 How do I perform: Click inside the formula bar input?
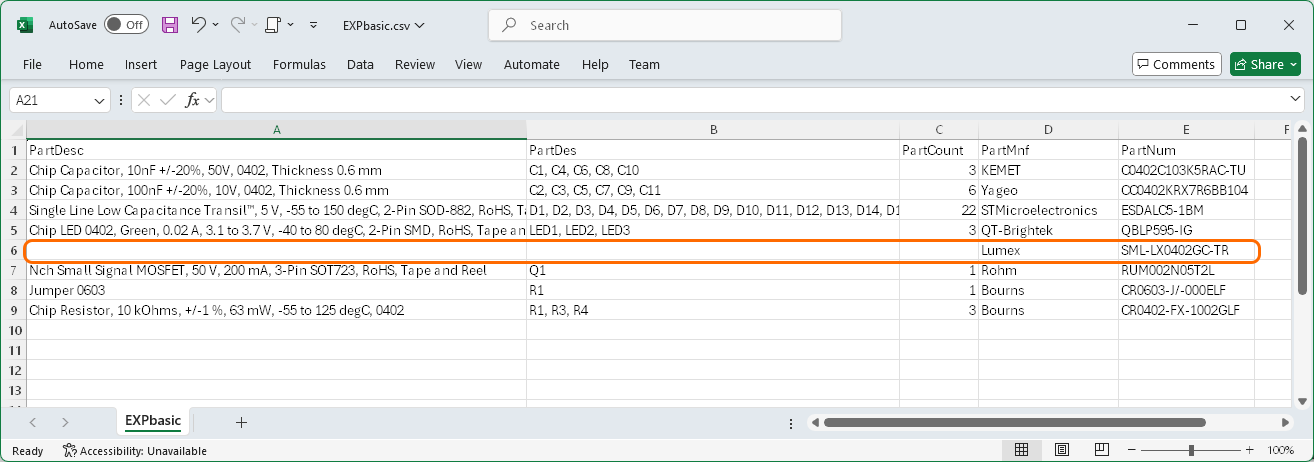point(753,100)
